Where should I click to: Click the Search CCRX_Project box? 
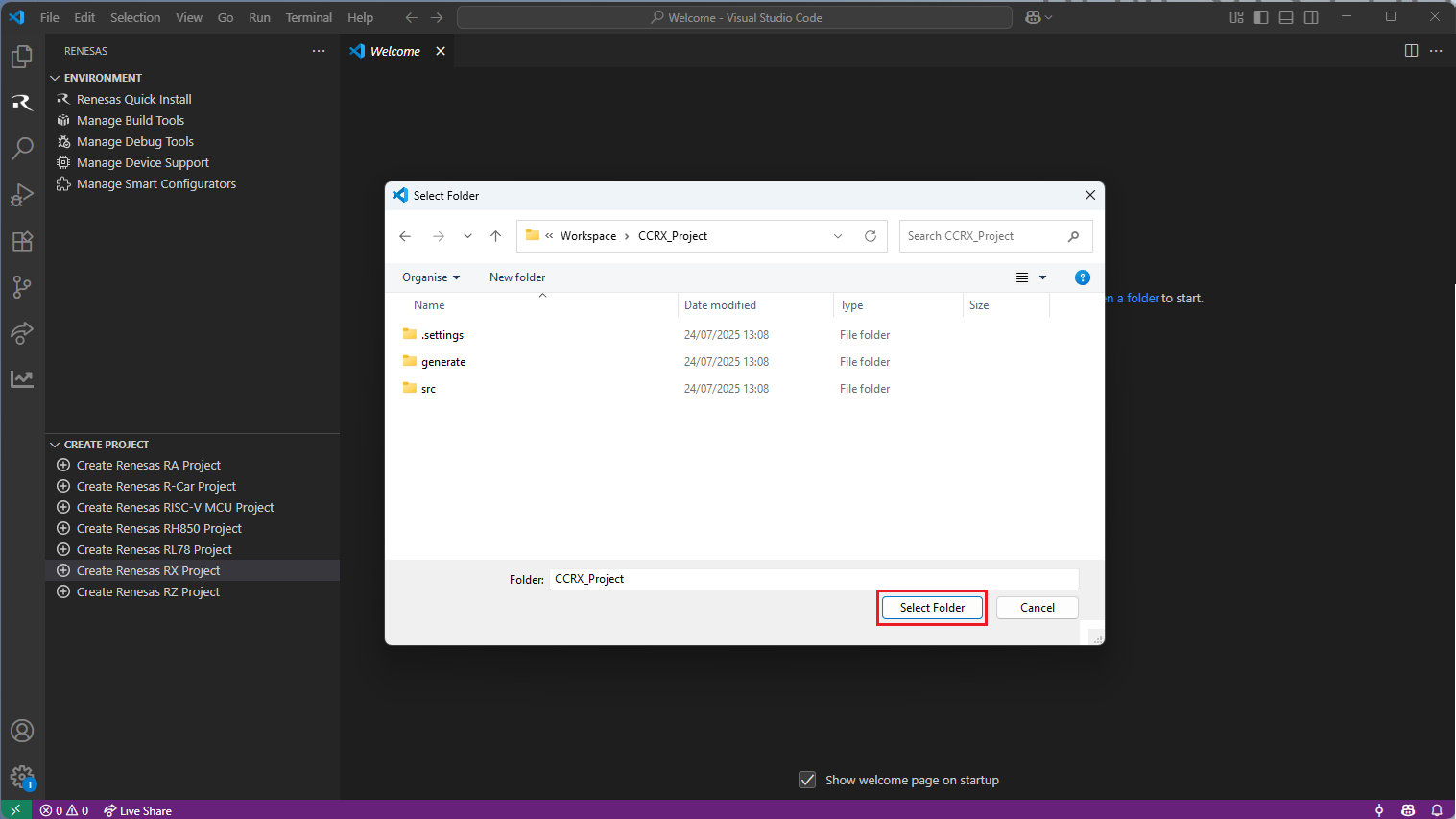(995, 236)
